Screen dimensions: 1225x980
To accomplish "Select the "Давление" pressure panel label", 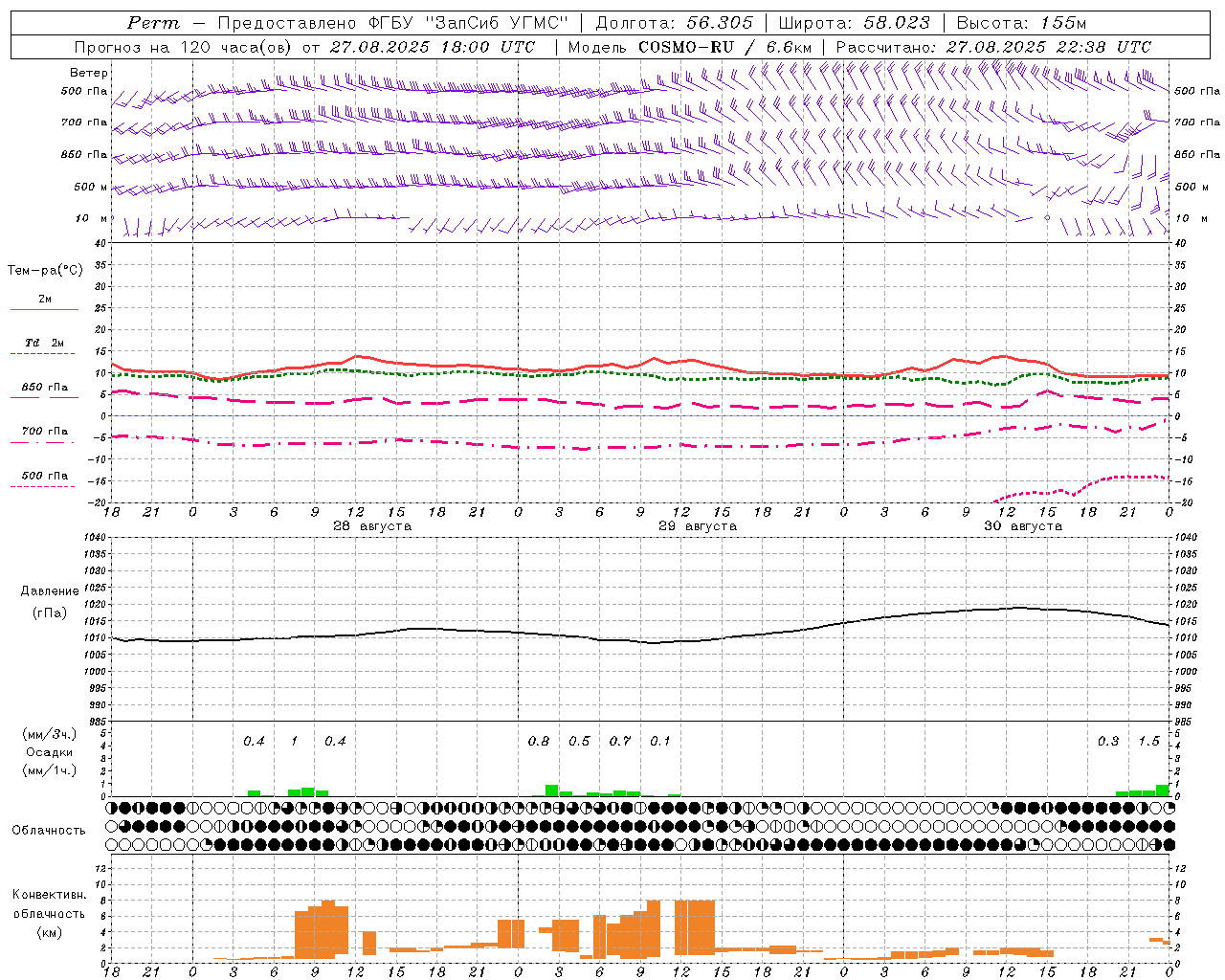I will point(48,591).
